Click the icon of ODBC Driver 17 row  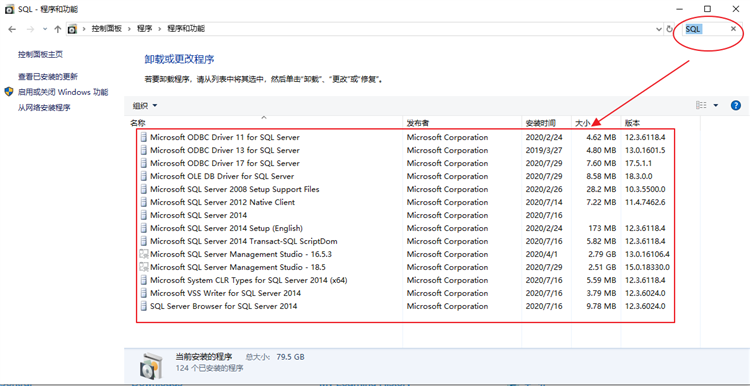[x=144, y=163]
